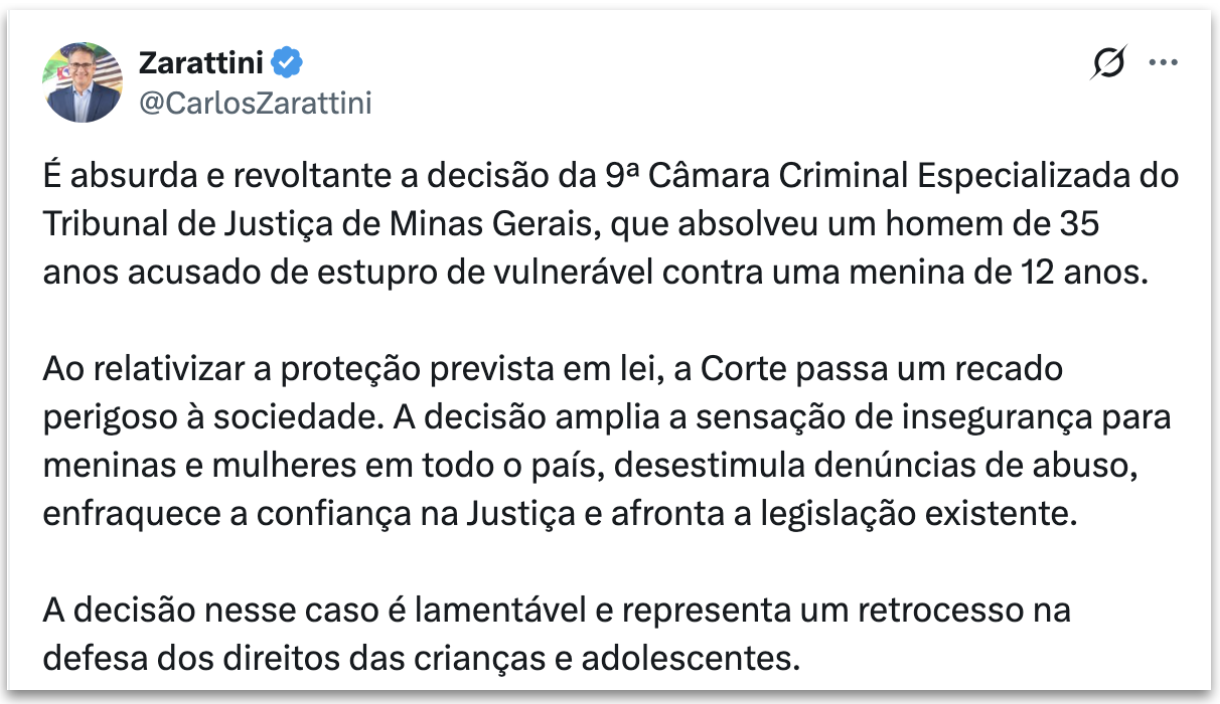Open the three-dot more options menu

pyautogui.click(x=1163, y=63)
